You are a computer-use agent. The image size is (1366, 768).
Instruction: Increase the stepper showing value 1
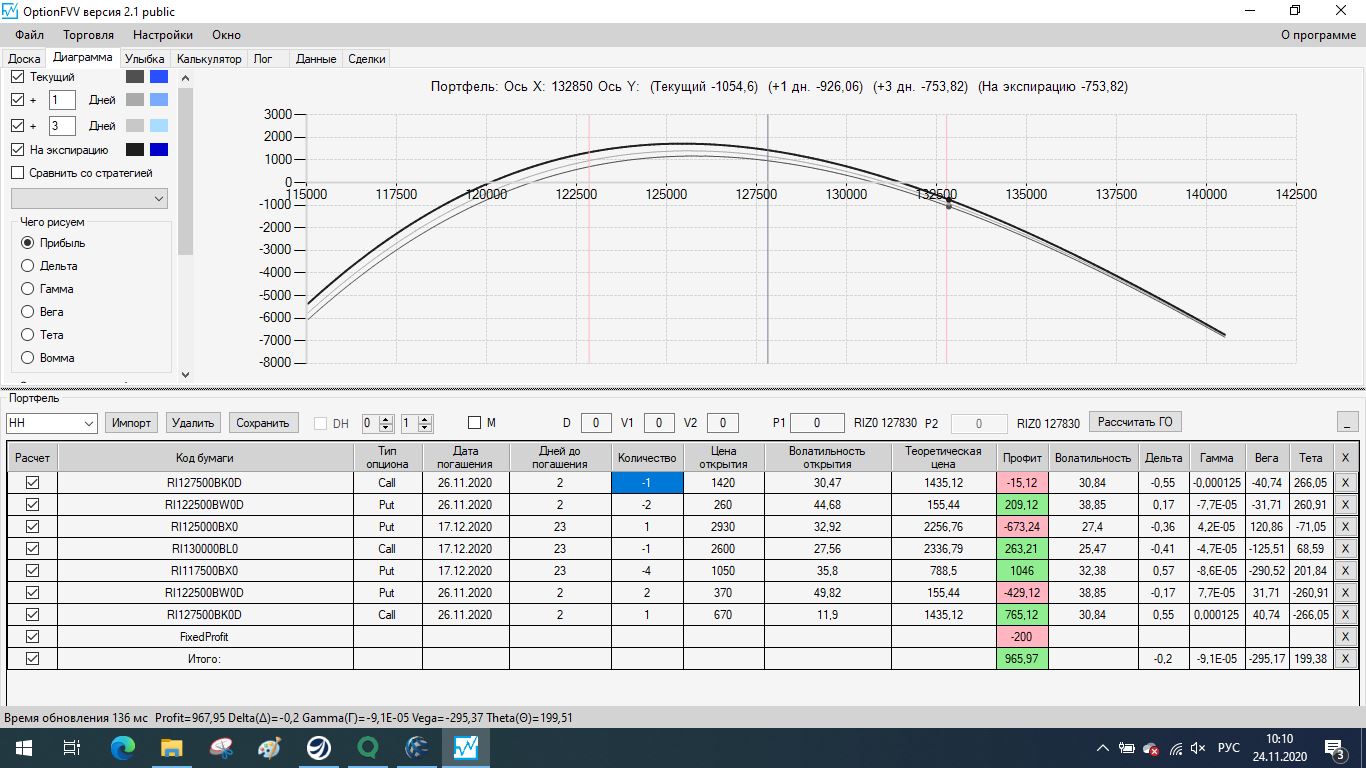(425, 419)
